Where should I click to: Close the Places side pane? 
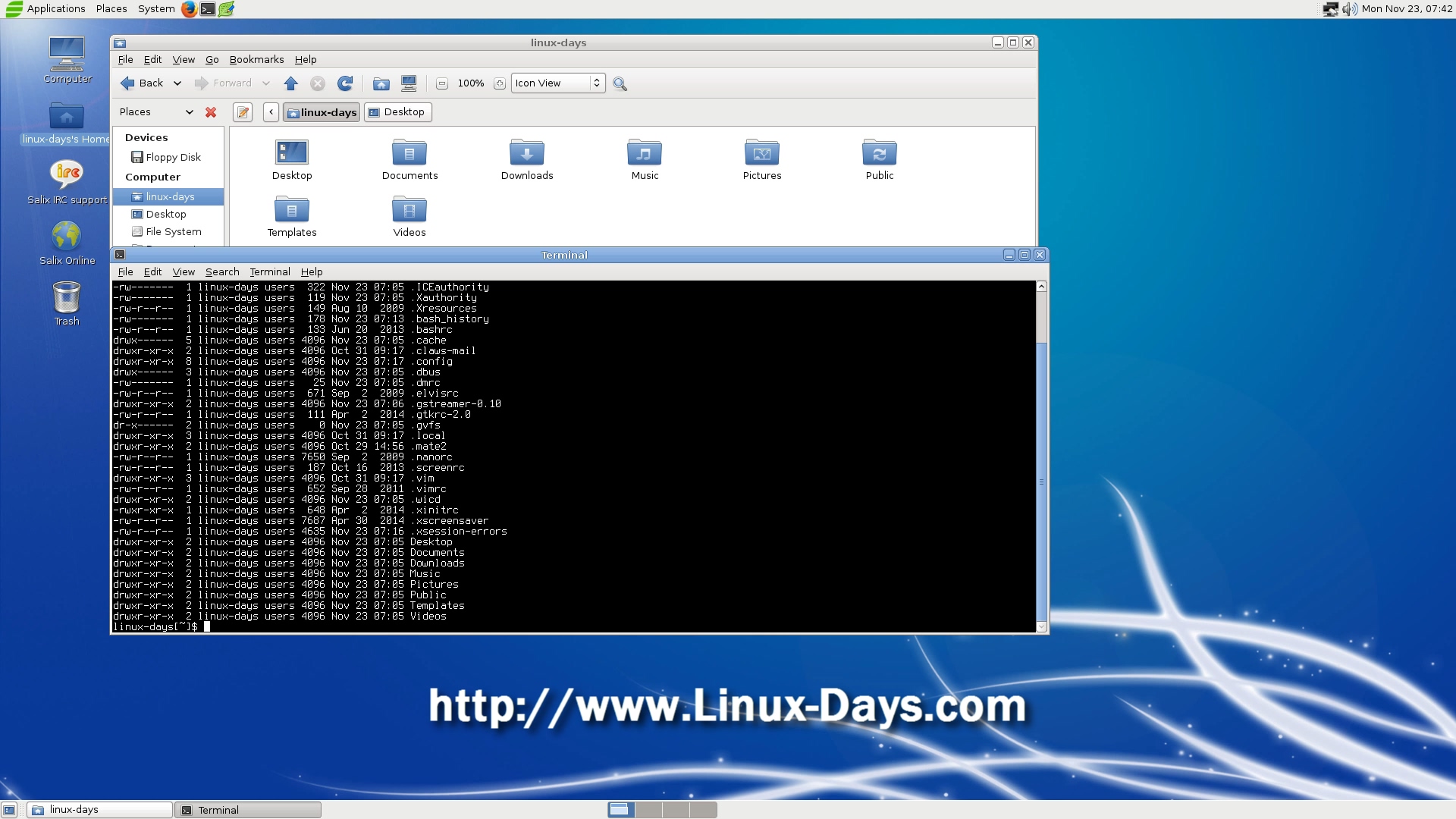[211, 112]
